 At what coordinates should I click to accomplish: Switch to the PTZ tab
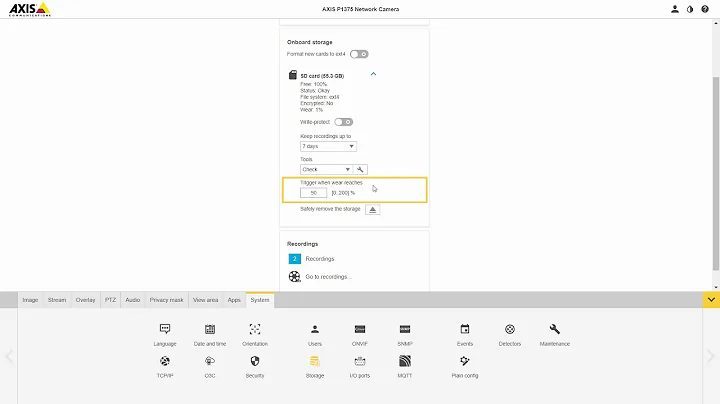coord(110,300)
